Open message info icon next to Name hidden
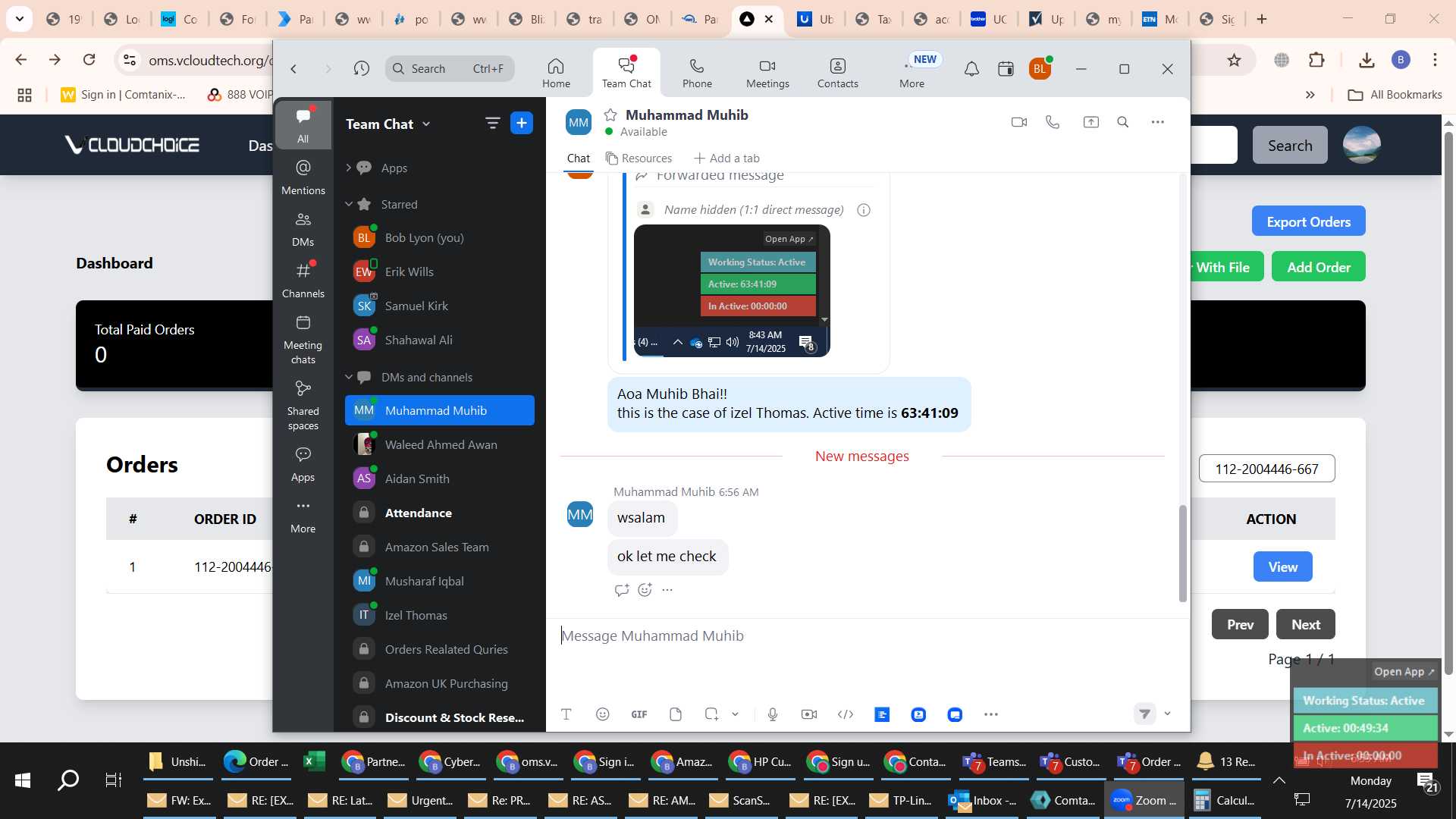Image resolution: width=1456 pixels, height=819 pixels. tap(864, 210)
